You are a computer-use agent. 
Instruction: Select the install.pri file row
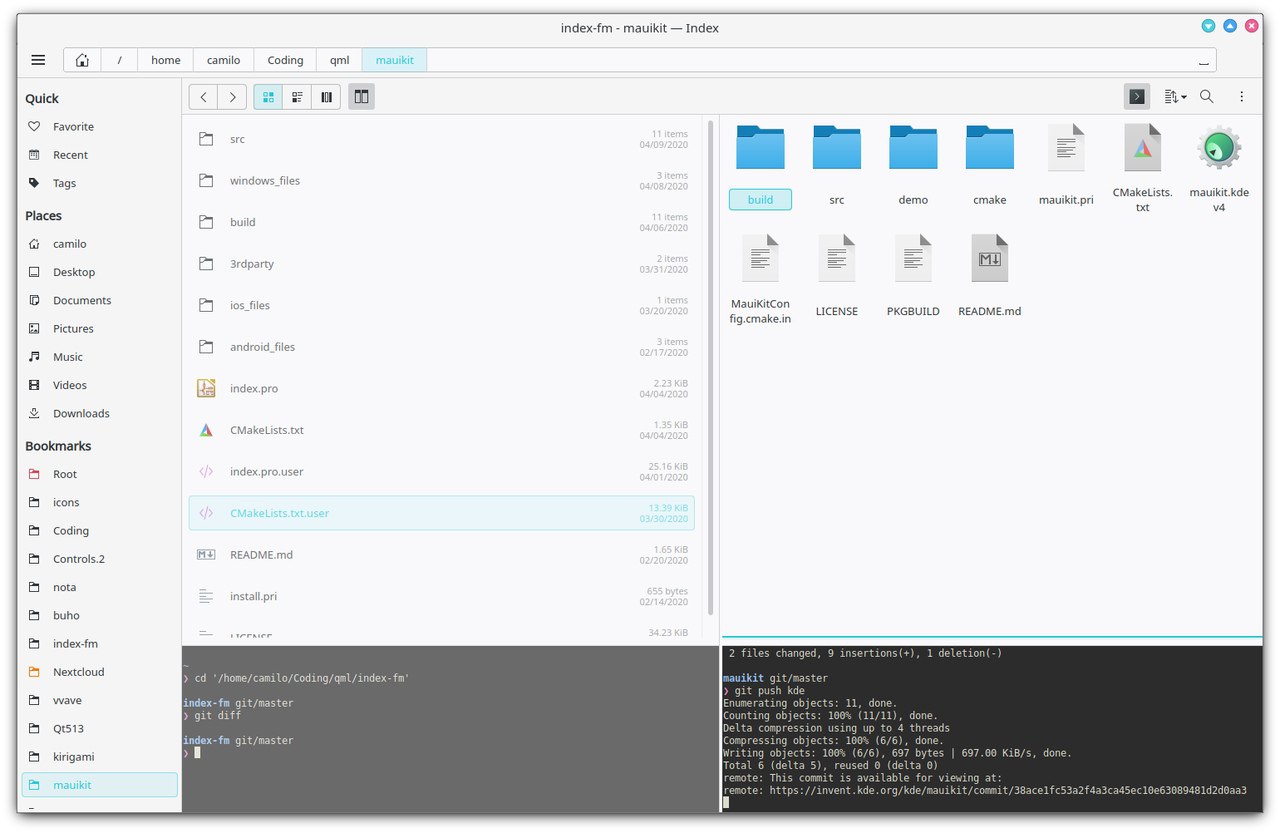(441, 596)
